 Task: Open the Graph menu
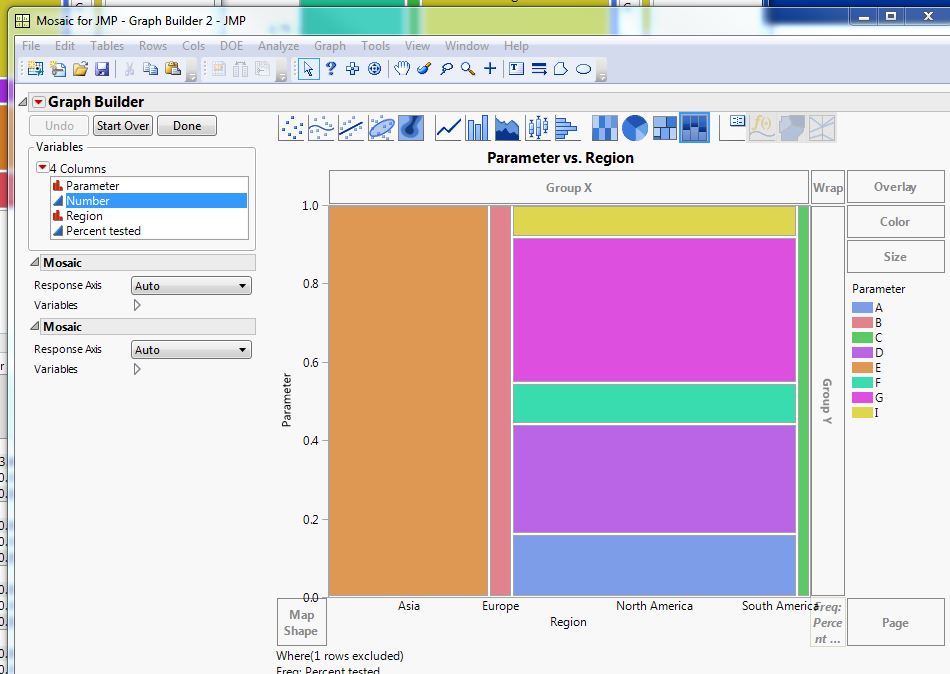(x=329, y=46)
